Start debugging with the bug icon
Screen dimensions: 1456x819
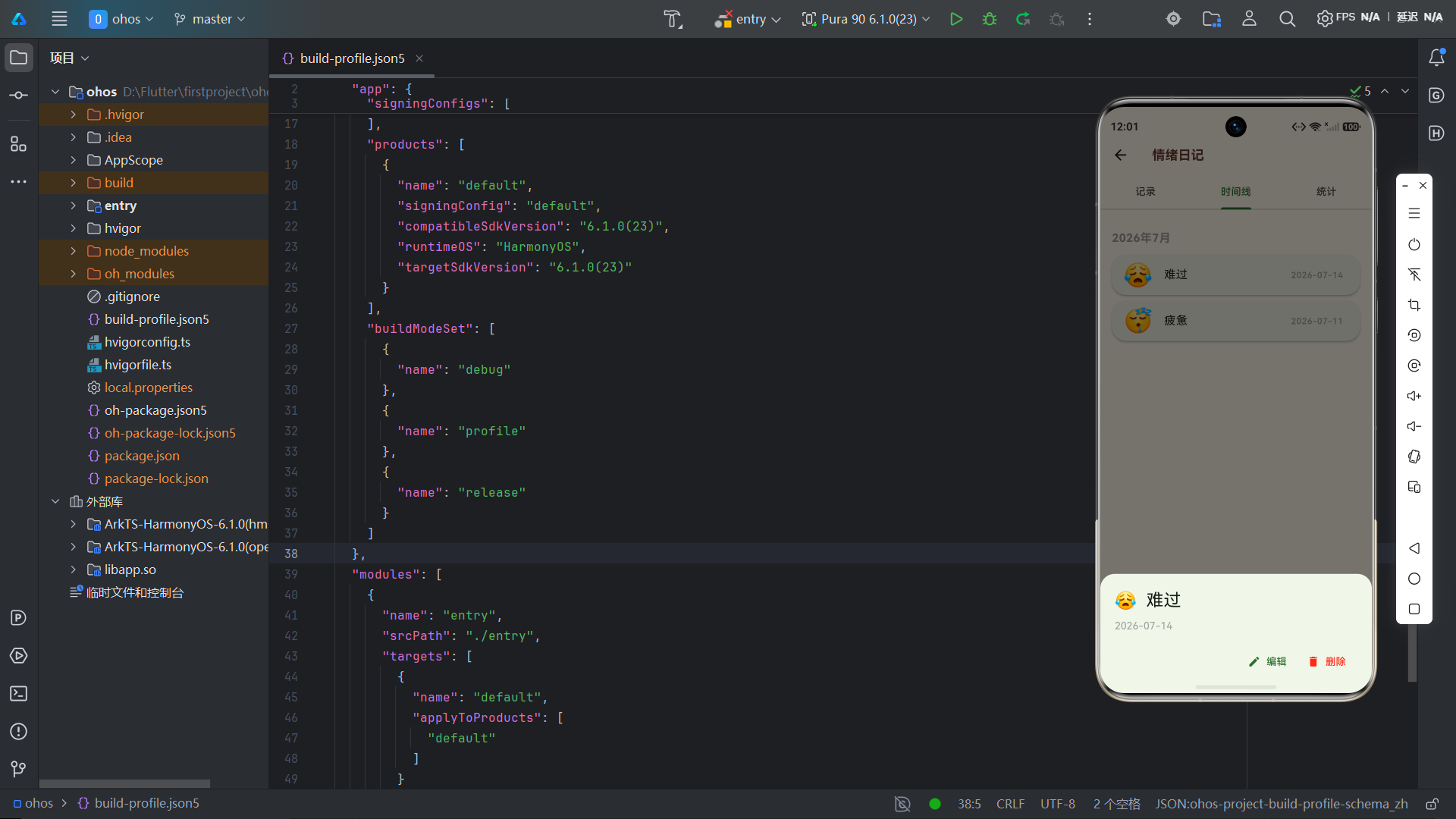(x=990, y=19)
